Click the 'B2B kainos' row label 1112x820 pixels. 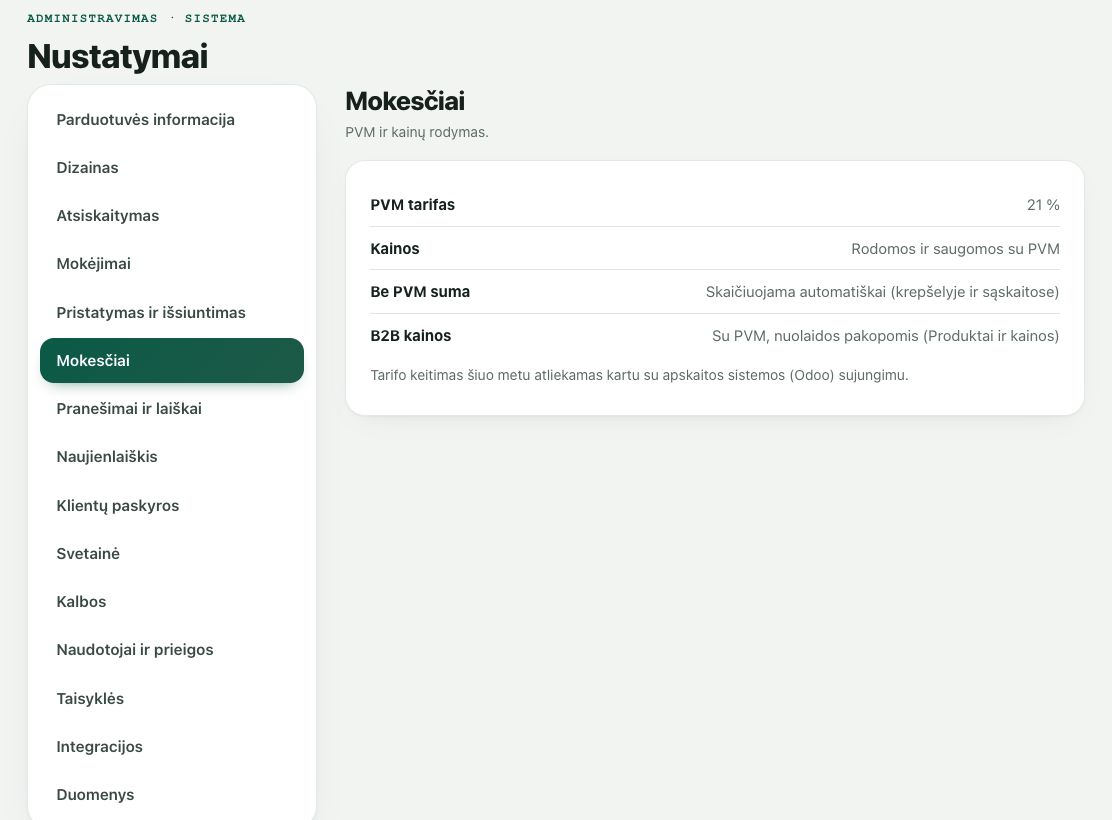pyautogui.click(x=411, y=336)
